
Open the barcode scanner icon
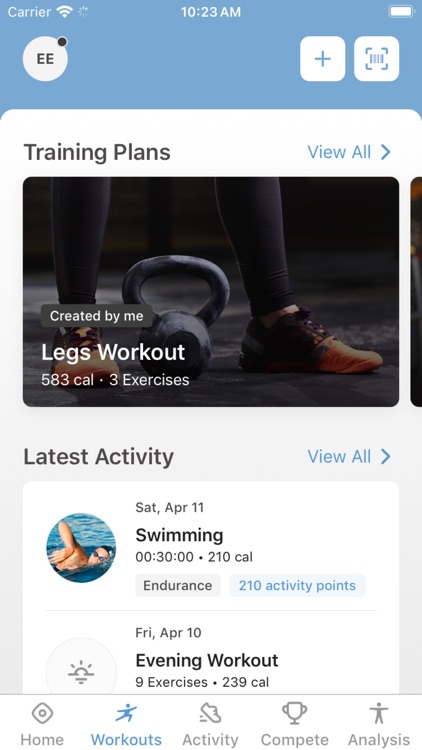click(377, 59)
